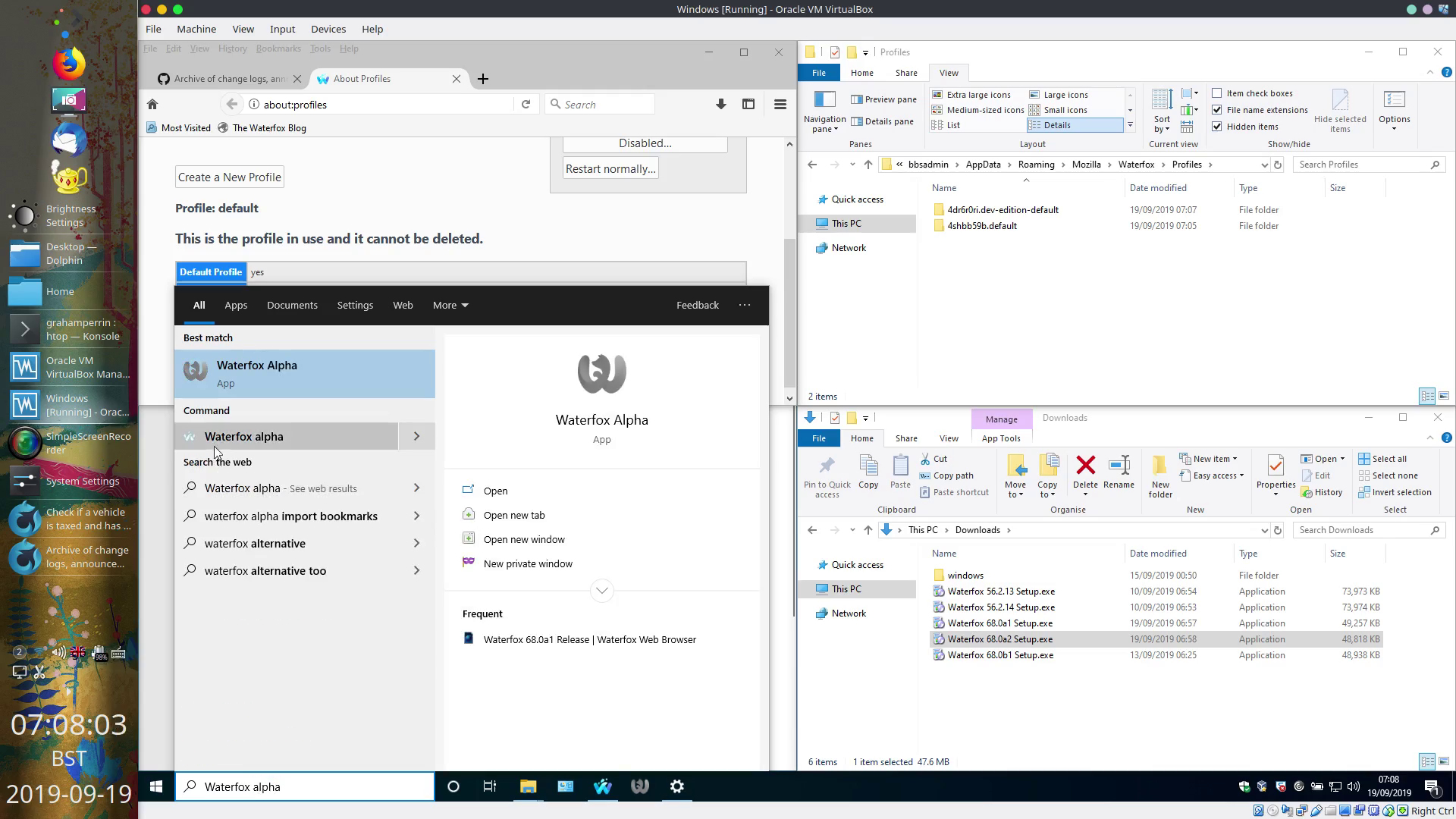Viewport: 1456px width, 819px height.
Task: Click the Firefox home icon
Action: pos(152,105)
